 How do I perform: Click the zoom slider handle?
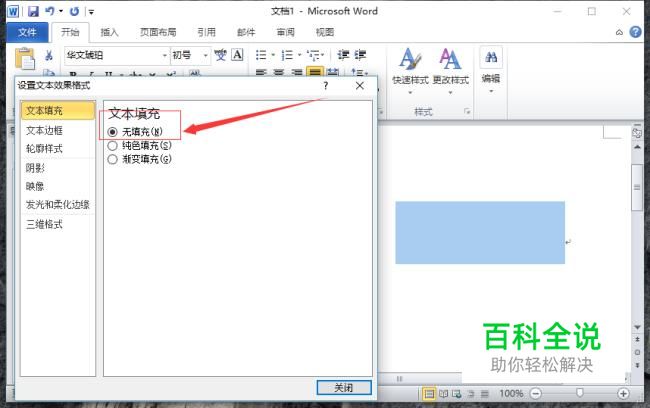click(580, 393)
